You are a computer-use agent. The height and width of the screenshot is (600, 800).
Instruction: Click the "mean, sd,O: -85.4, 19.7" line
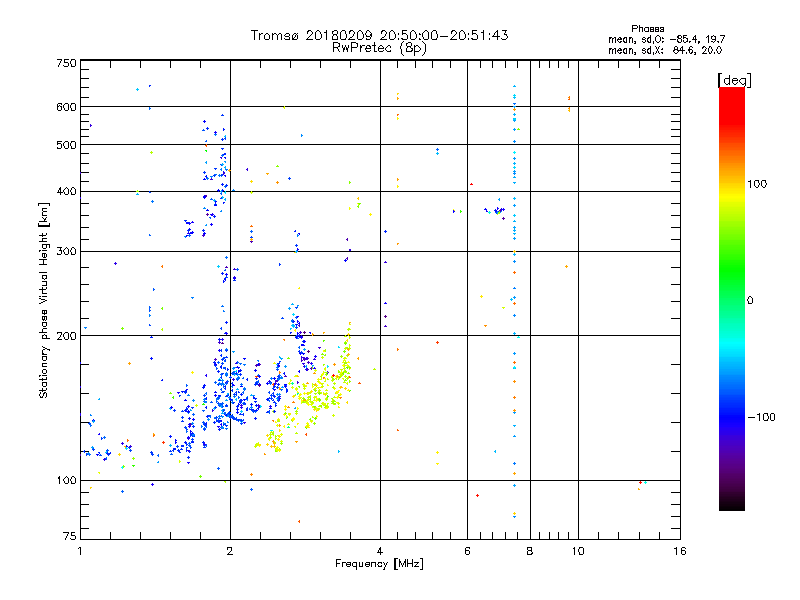(x=666, y=40)
